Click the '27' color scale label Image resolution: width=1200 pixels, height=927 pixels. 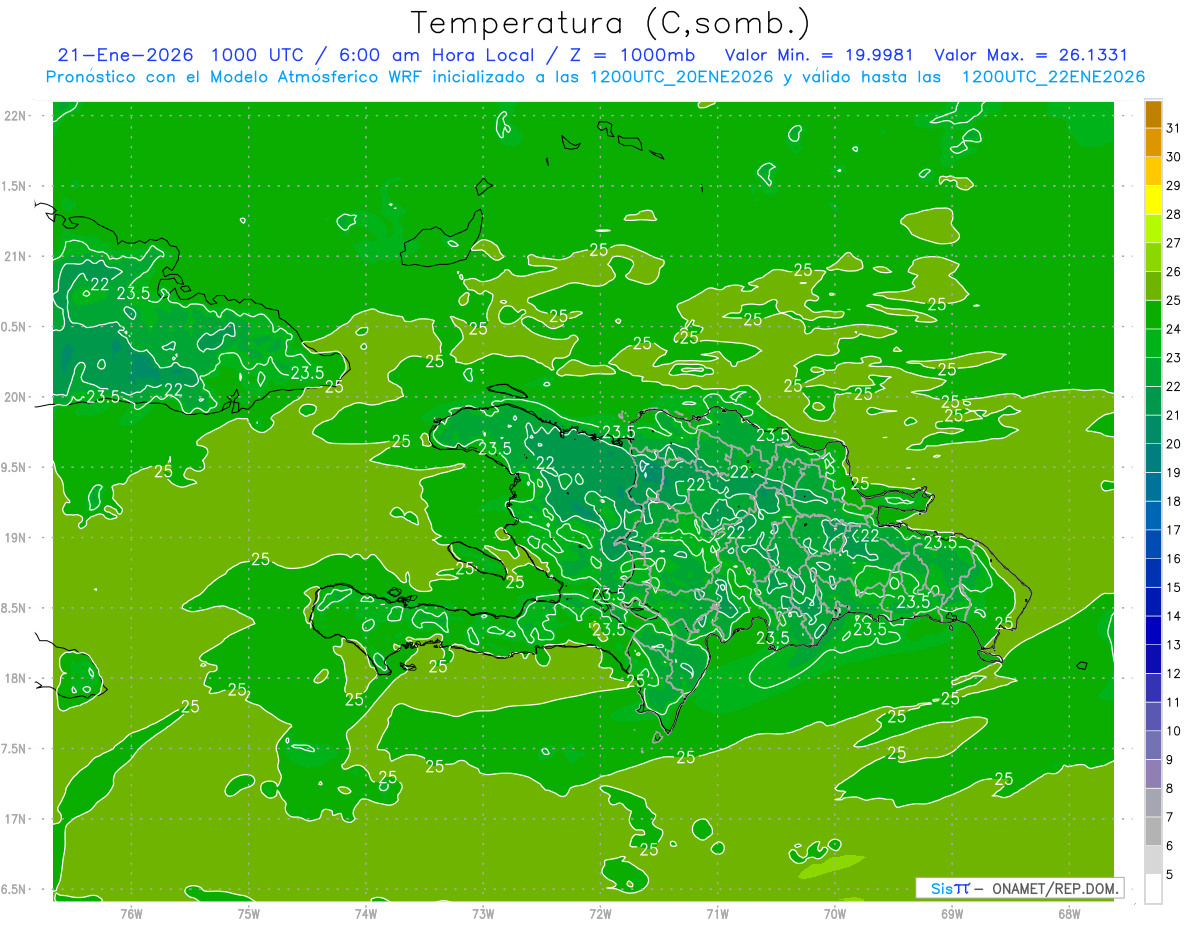(x=1173, y=243)
